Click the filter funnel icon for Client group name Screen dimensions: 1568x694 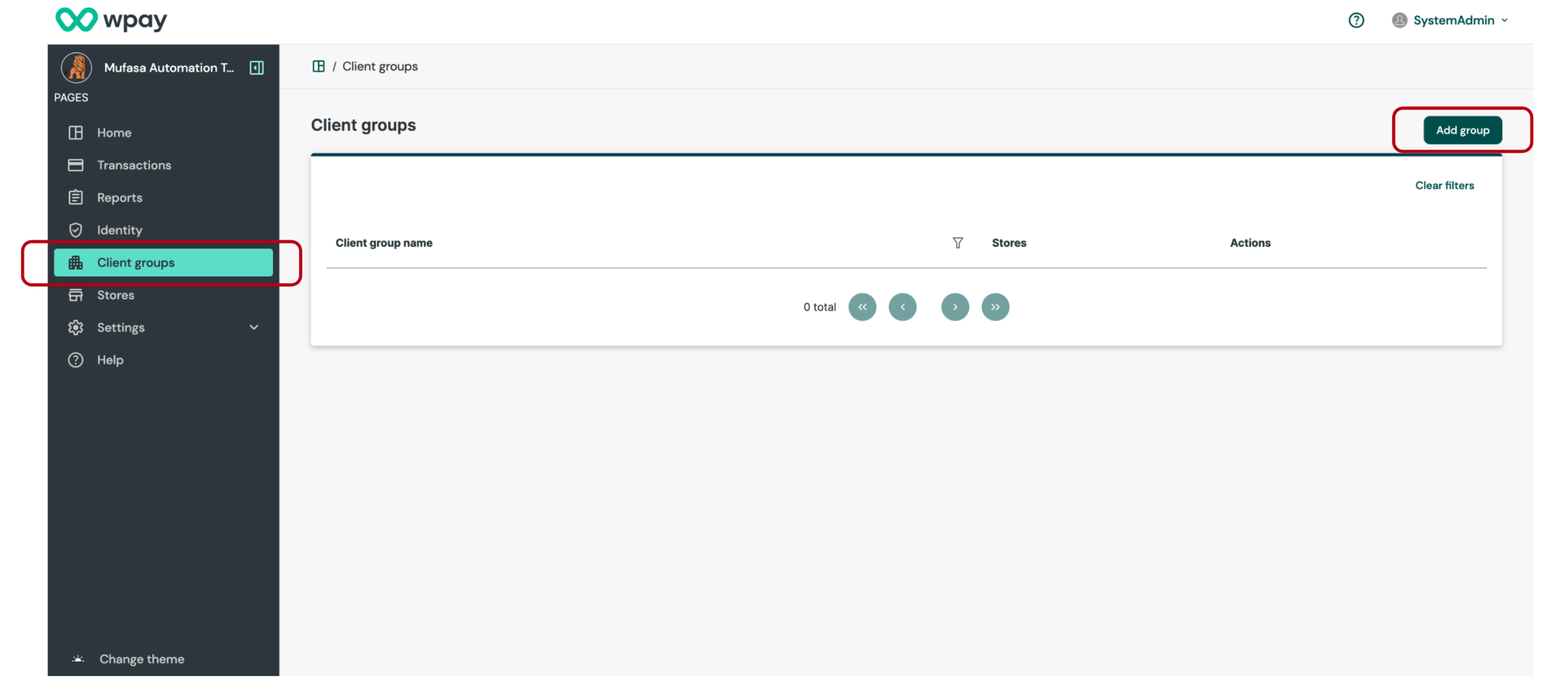pos(957,243)
